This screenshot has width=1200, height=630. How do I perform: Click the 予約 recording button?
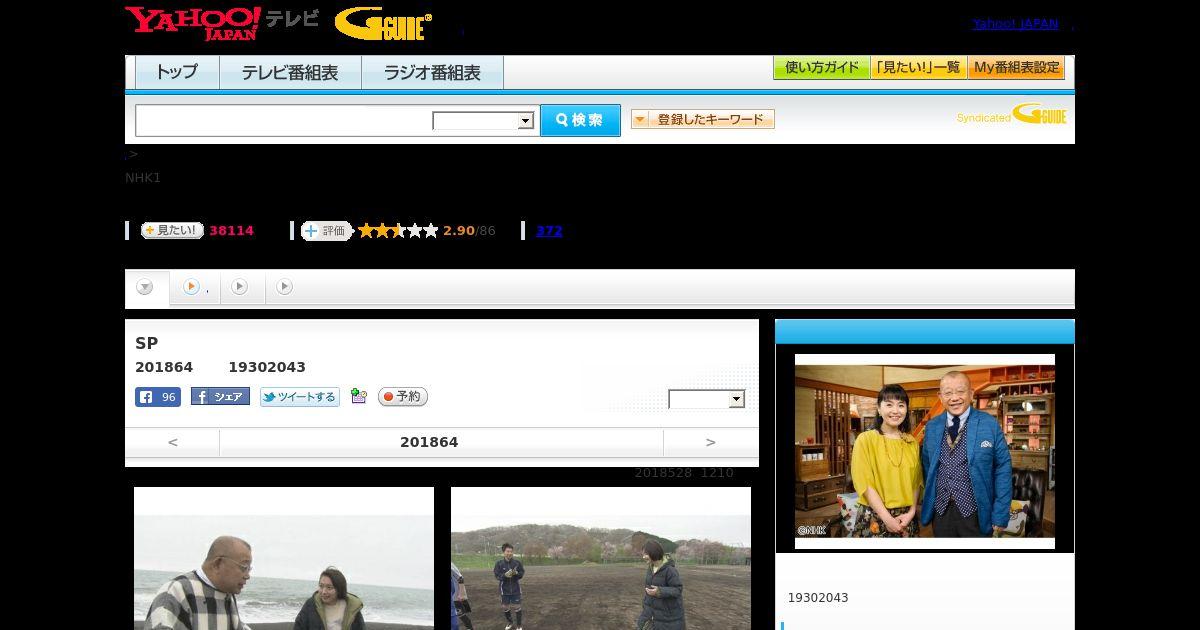[x=403, y=397]
